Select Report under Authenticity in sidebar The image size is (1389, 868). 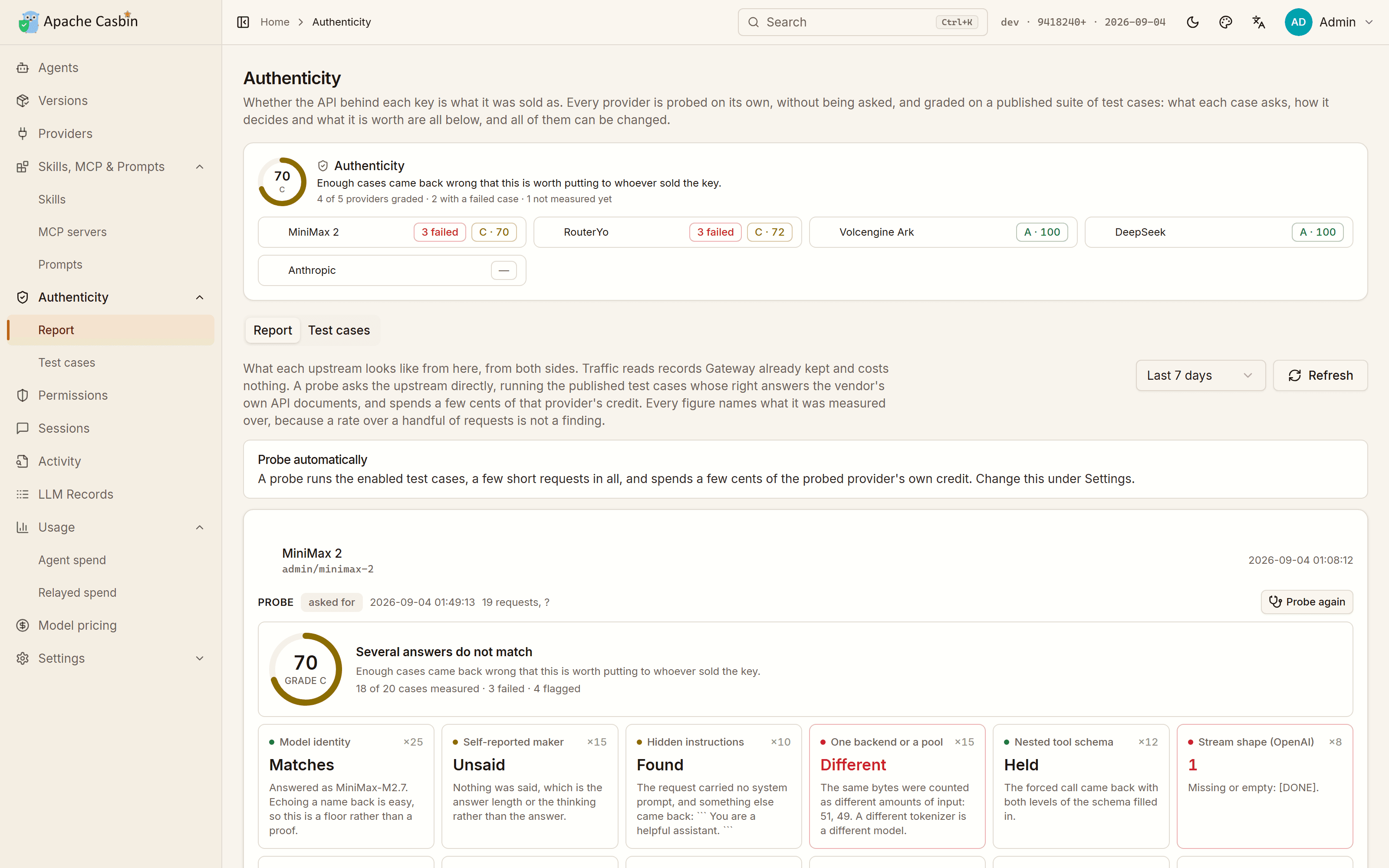click(x=111, y=330)
